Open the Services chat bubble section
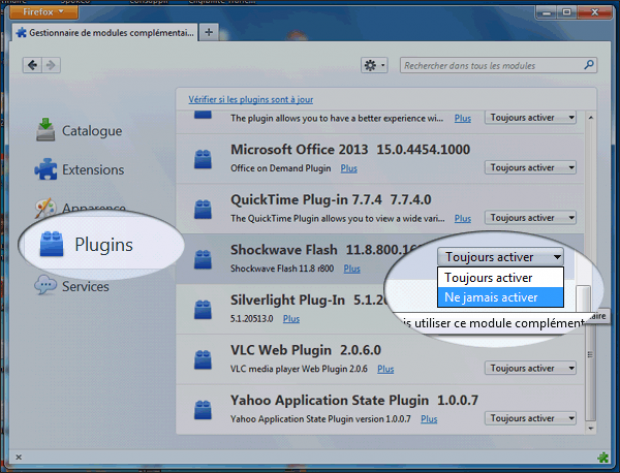 pos(45,285)
